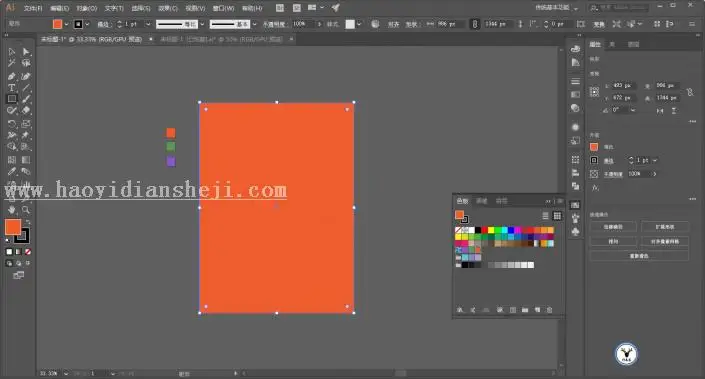The width and height of the screenshot is (705, 379).
Task: Click the 位移路径 Offset Path quick action button
Action: 613,227
